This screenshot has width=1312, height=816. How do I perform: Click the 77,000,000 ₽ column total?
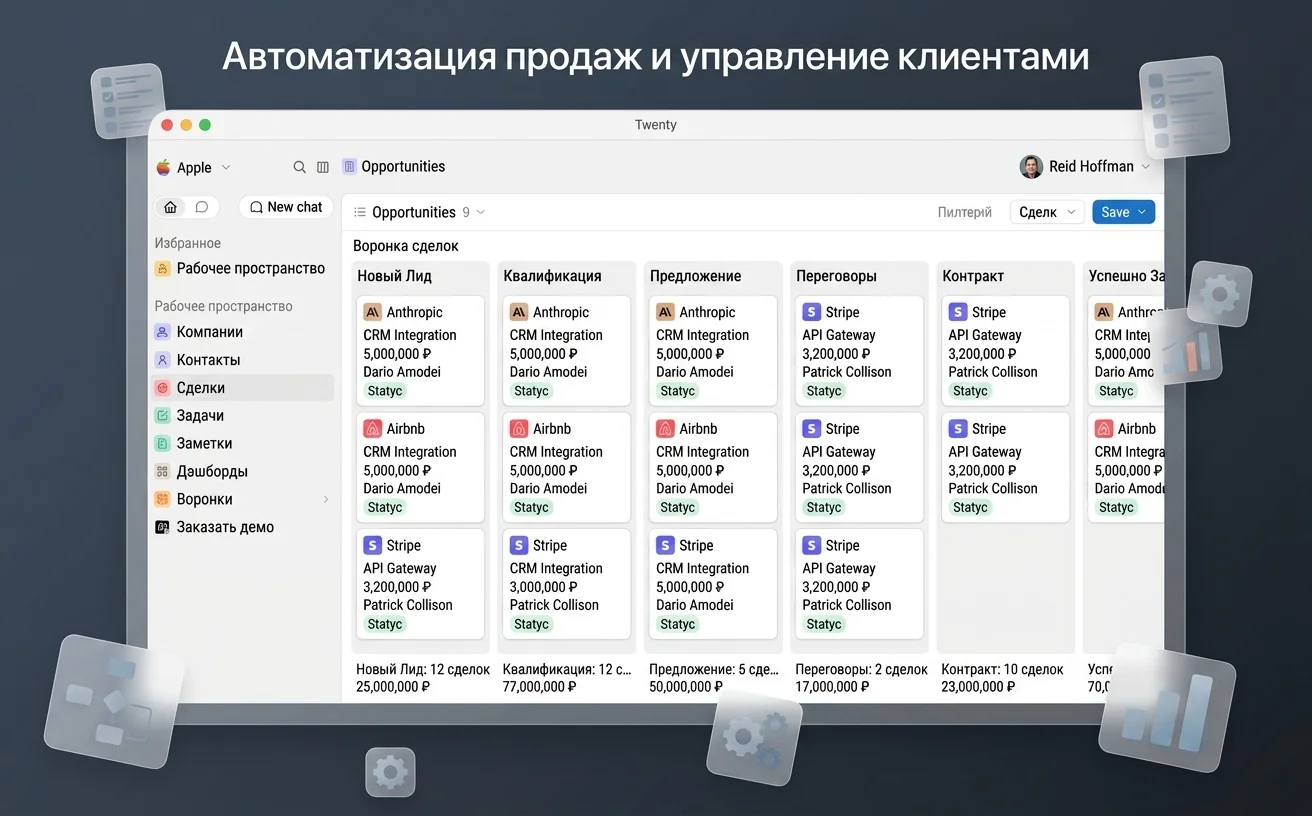coord(540,687)
